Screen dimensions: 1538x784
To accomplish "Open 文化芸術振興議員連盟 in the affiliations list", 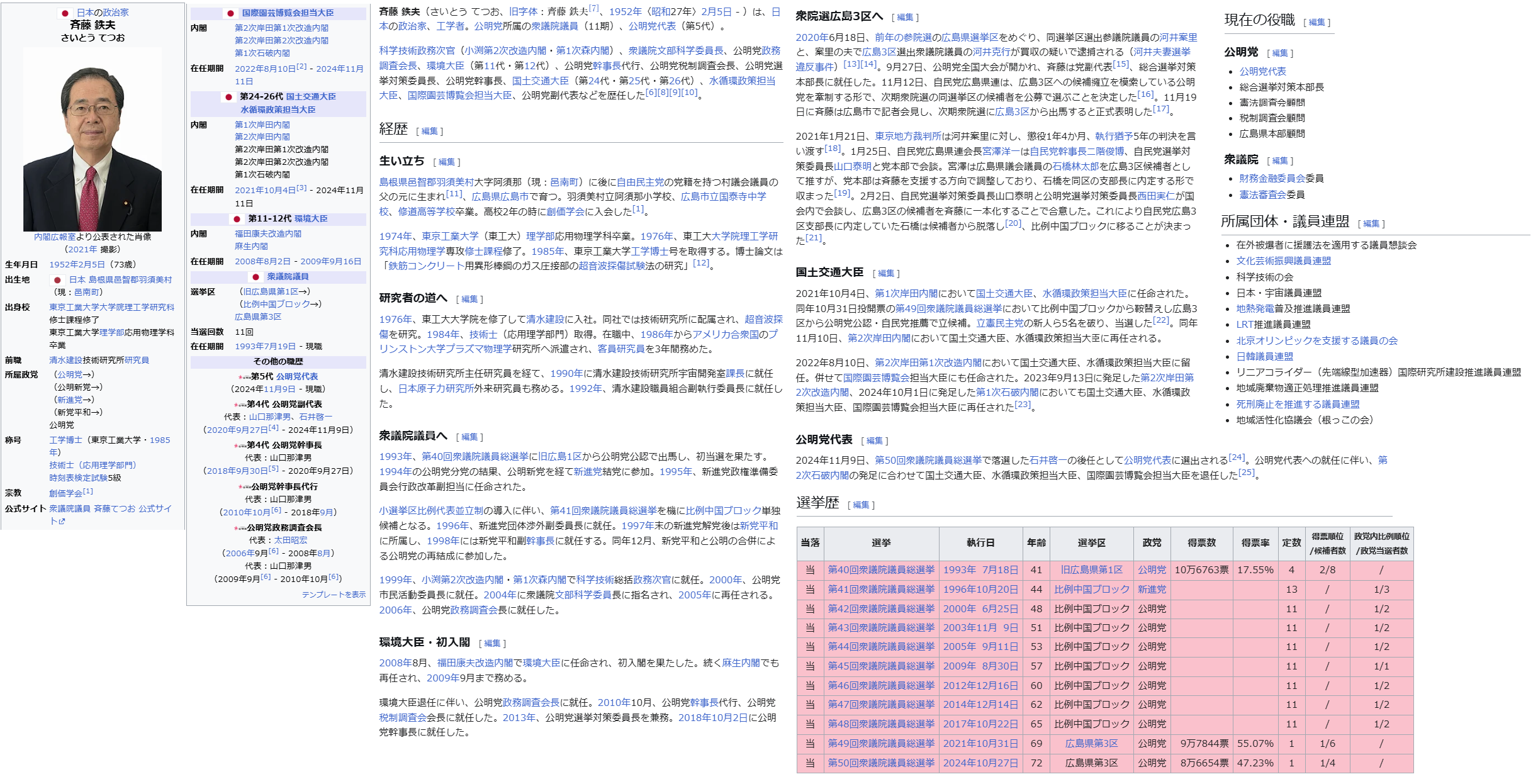I will click(1283, 261).
